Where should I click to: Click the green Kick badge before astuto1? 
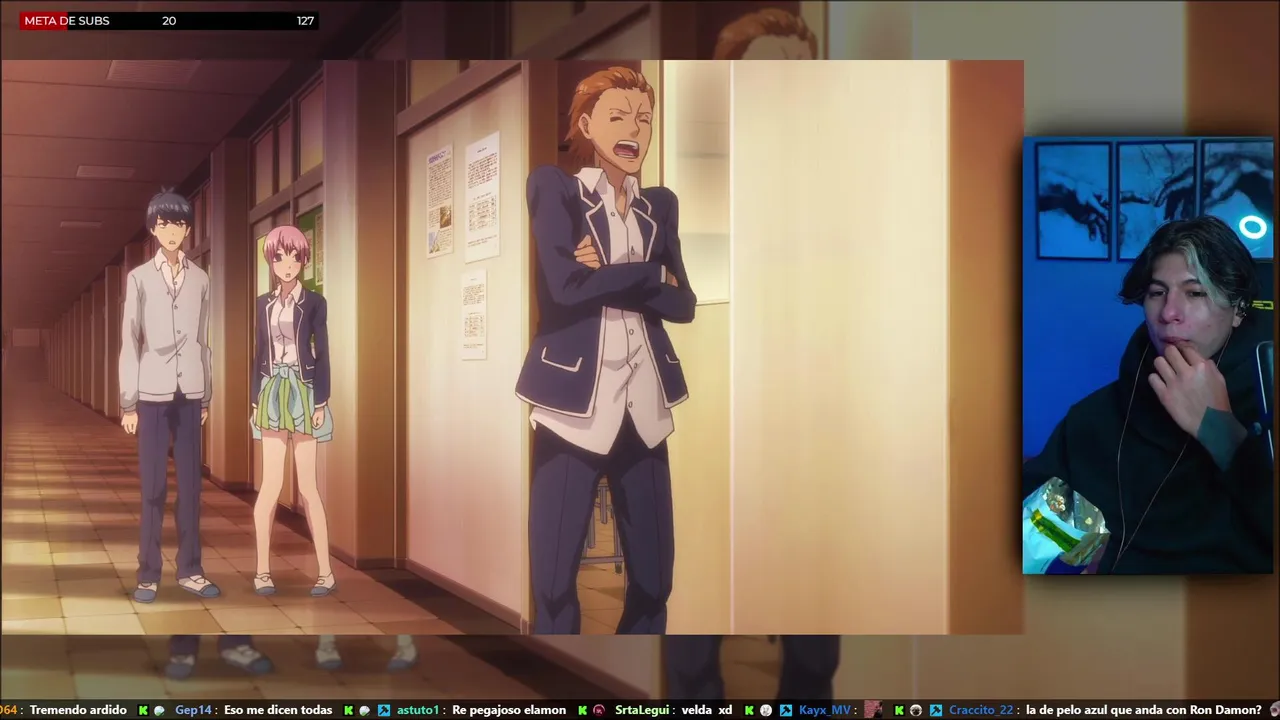click(348, 710)
